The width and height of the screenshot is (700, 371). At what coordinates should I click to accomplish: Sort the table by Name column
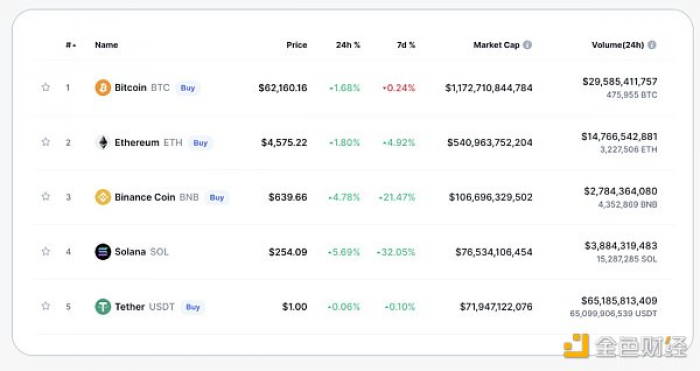(x=106, y=45)
